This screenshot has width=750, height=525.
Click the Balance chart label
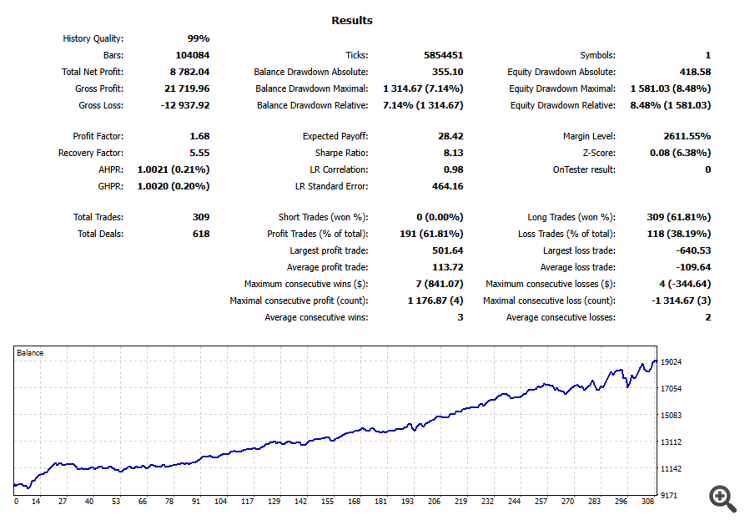point(30,353)
